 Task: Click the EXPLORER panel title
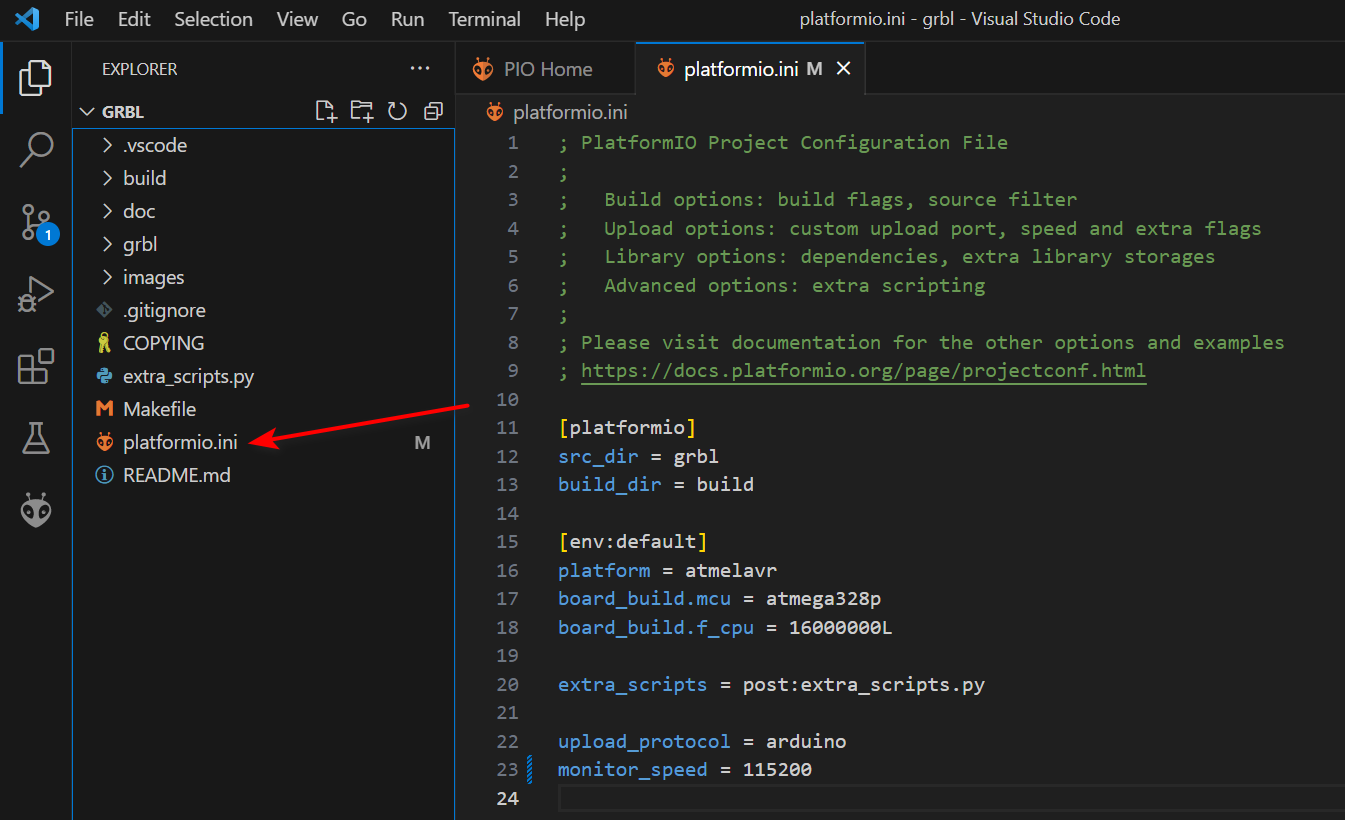[139, 69]
